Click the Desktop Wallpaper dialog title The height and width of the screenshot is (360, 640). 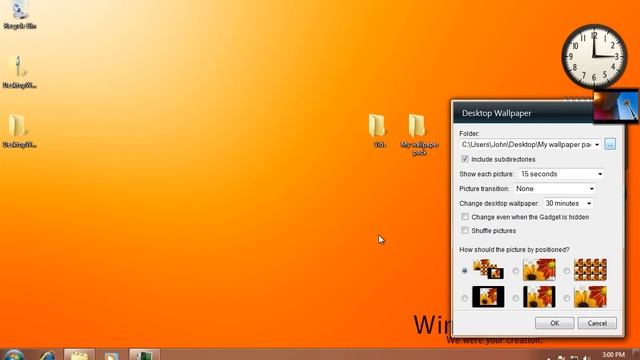tap(496, 113)
